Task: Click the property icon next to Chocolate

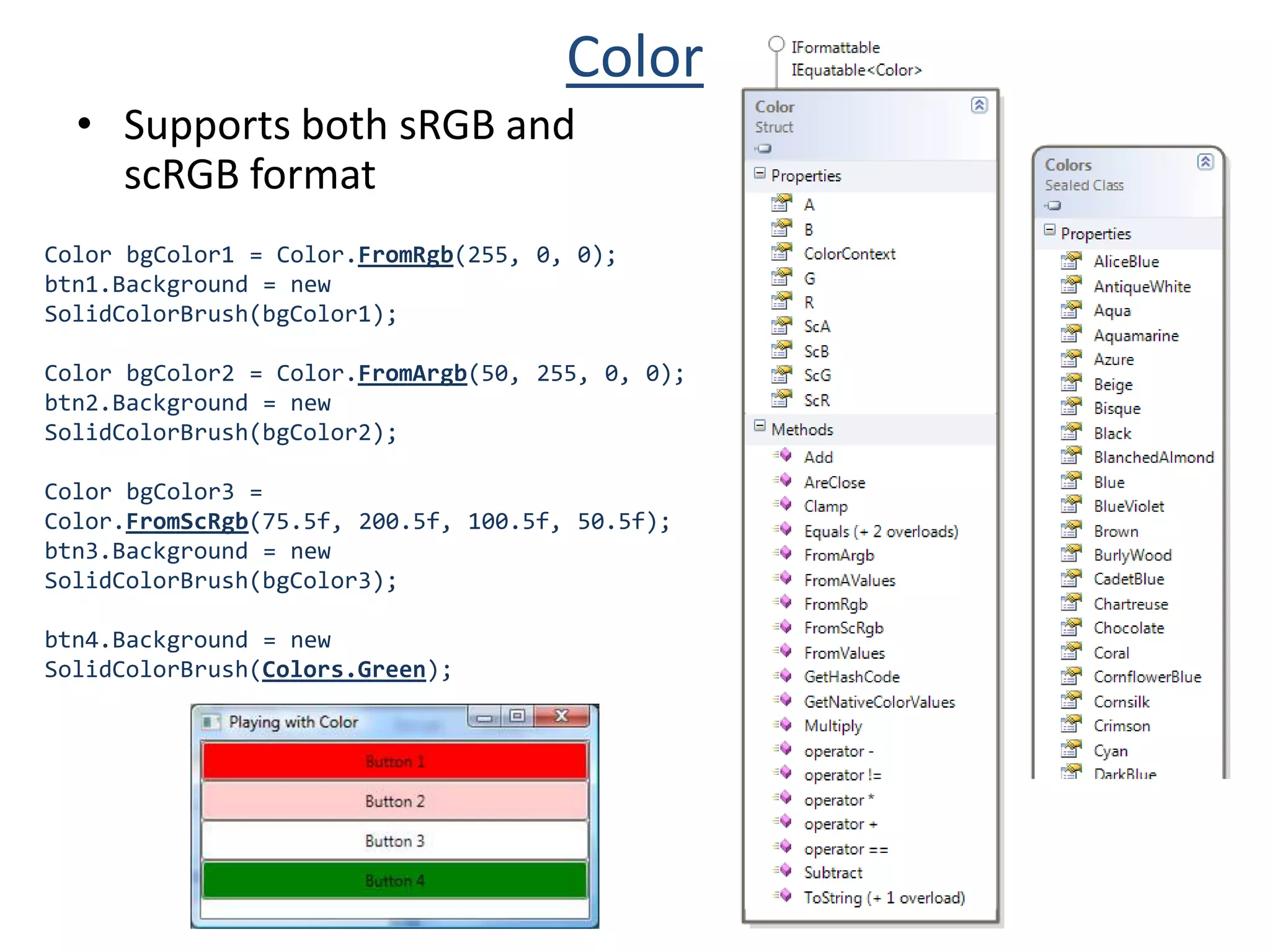Action: click(x=1071, y=627)
